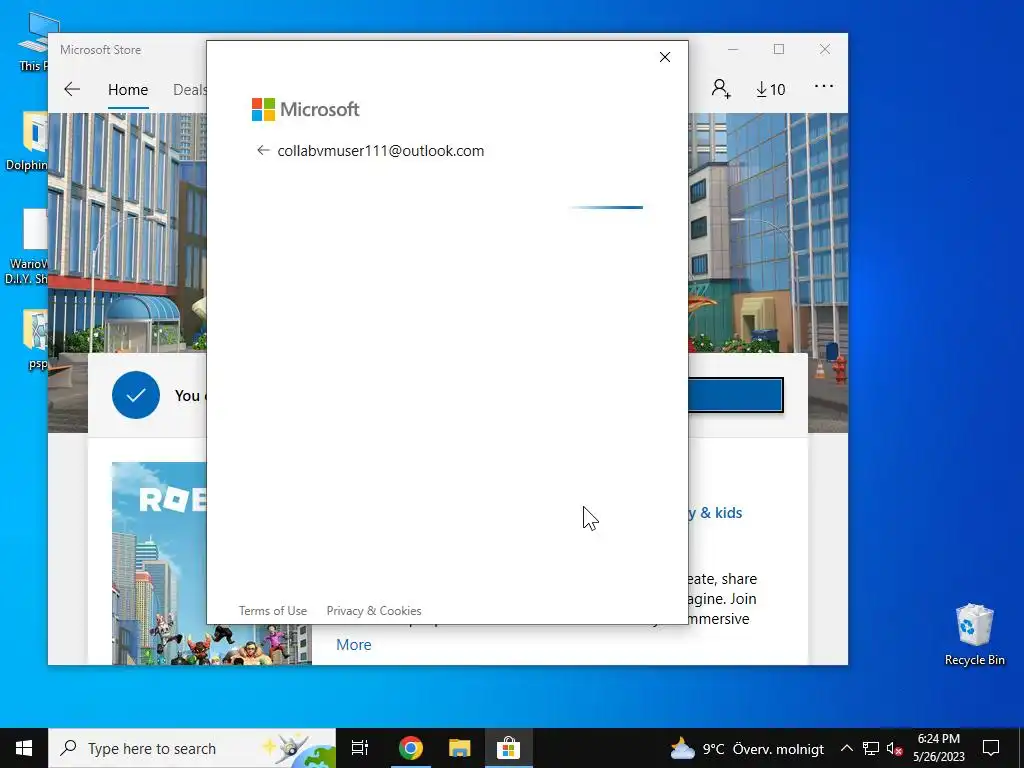This screenshot has height=768, width=1024.
Task: Click the blue button in Store banner
Action: (x=735, y=395)
